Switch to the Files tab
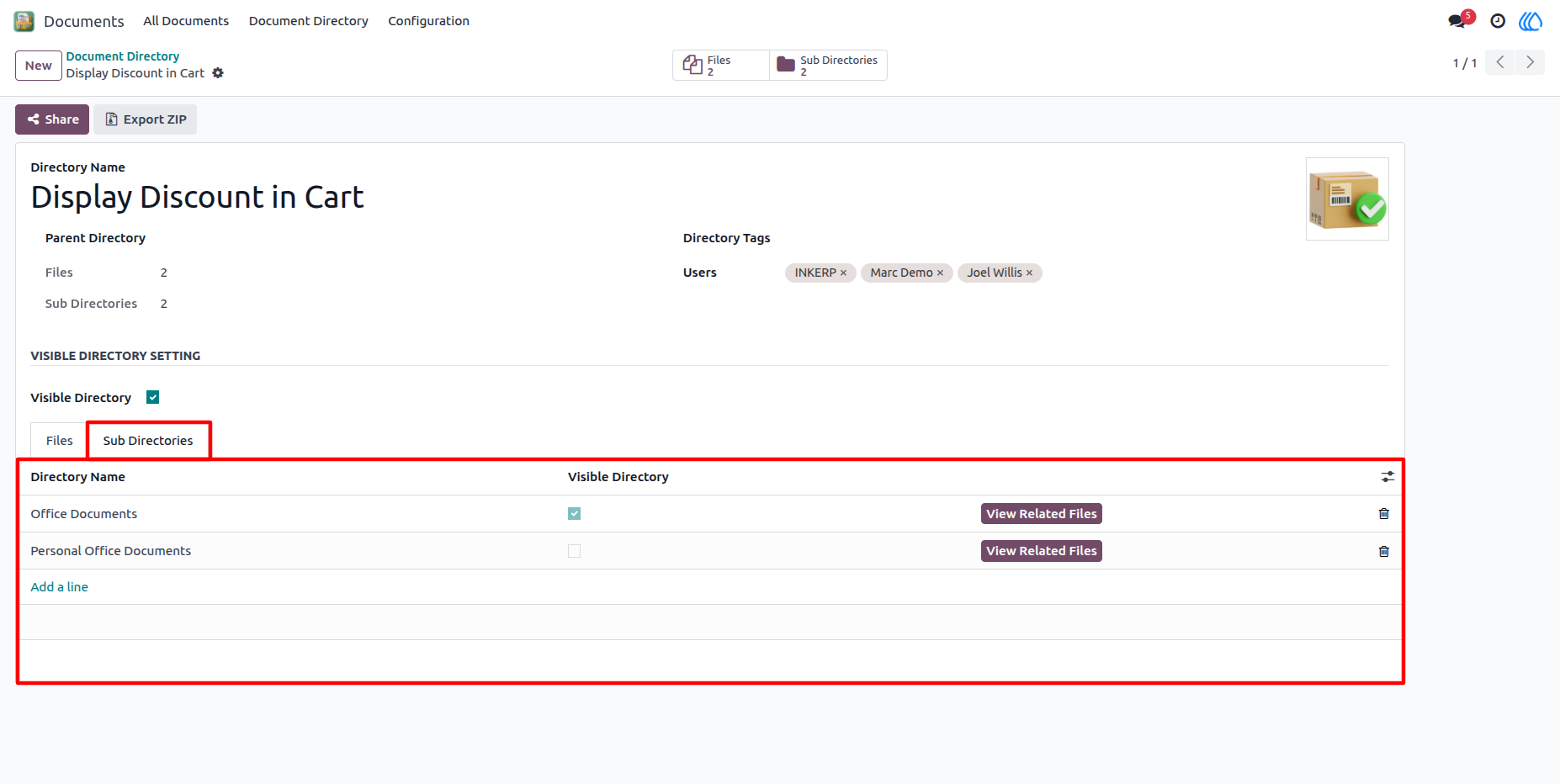 [60, 441]
